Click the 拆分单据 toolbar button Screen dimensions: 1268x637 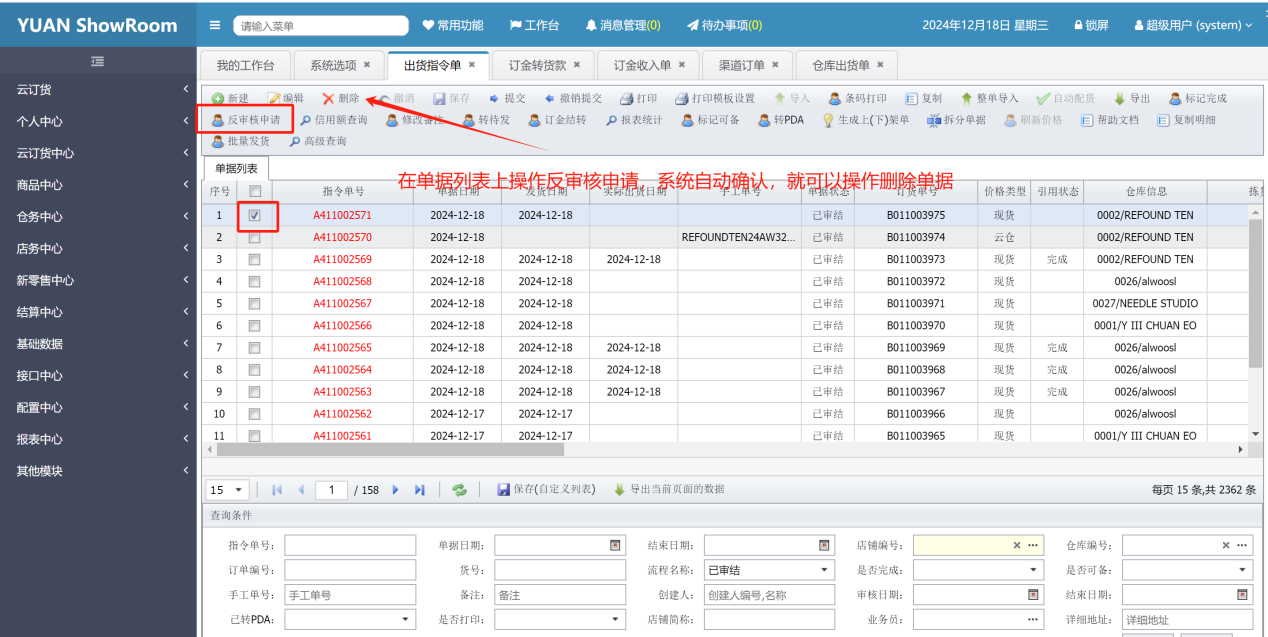[x=957, y=120]
